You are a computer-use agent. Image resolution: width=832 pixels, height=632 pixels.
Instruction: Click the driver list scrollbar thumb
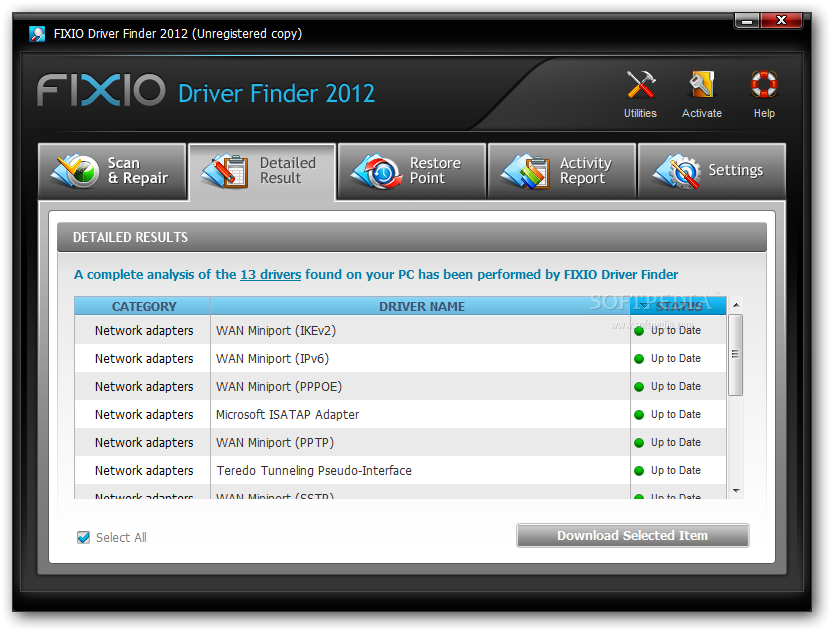(x=735, y=354)
